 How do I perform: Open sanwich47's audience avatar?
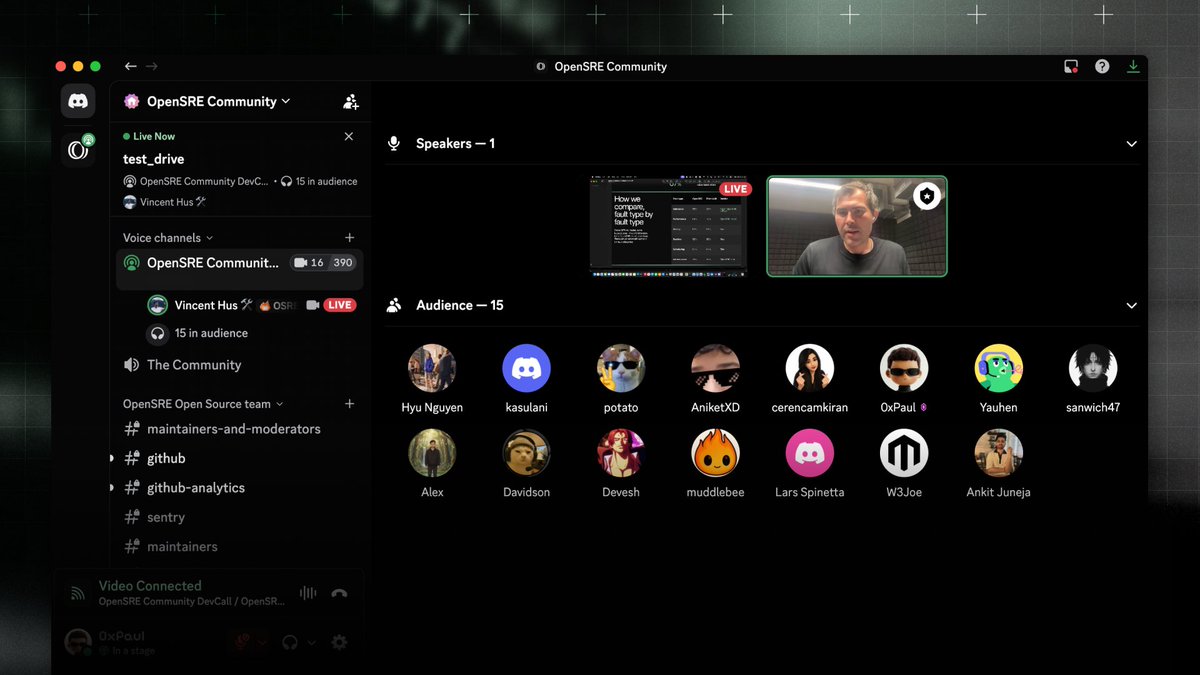pyautogui.click(x=1092, y=368)
